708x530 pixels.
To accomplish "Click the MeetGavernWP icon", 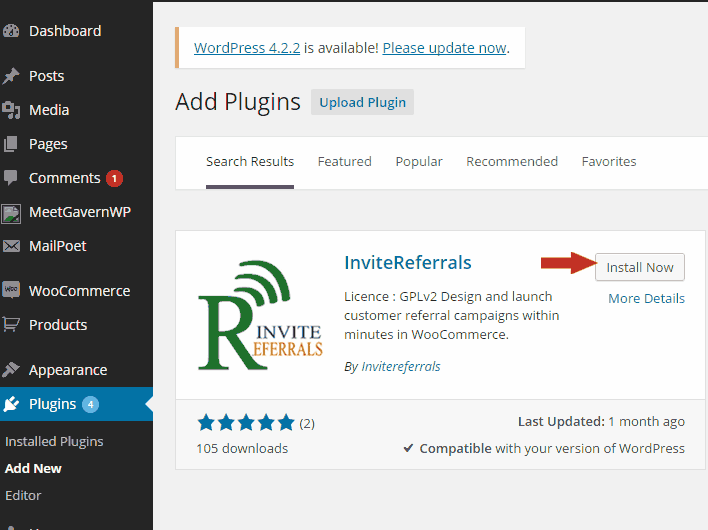I will click(11, 214).
